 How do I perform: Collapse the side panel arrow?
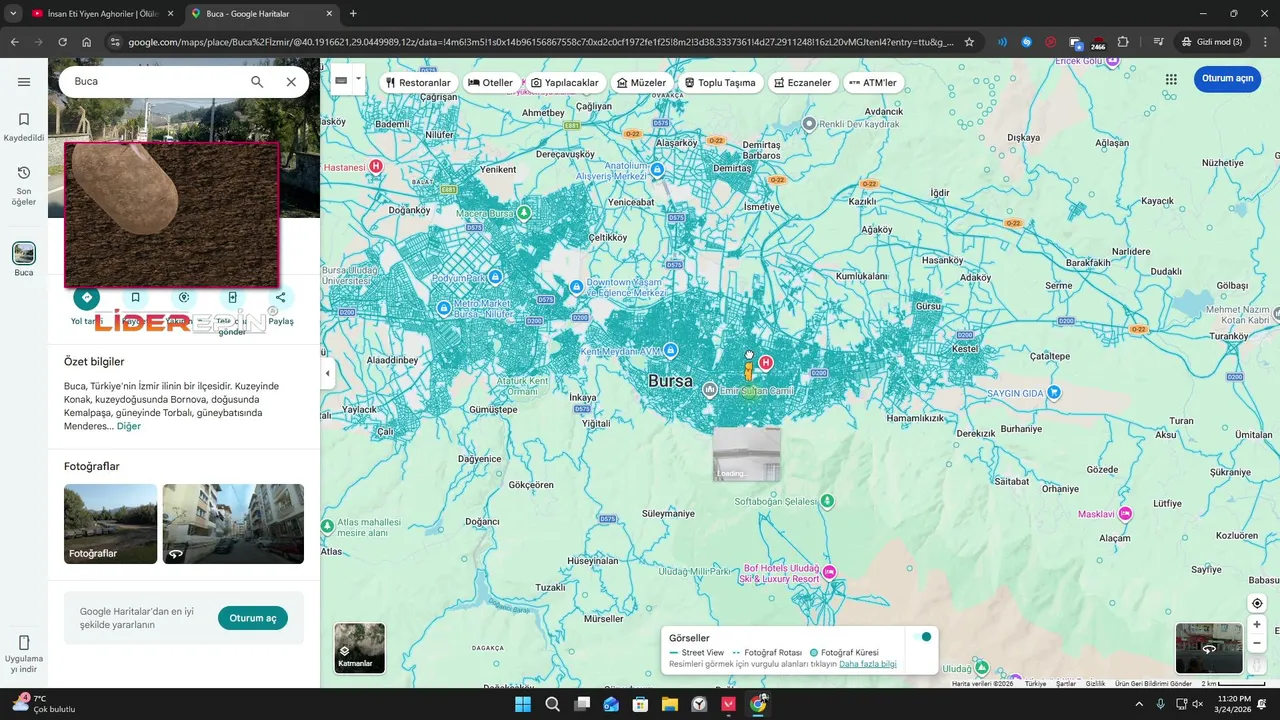point(327,373)
